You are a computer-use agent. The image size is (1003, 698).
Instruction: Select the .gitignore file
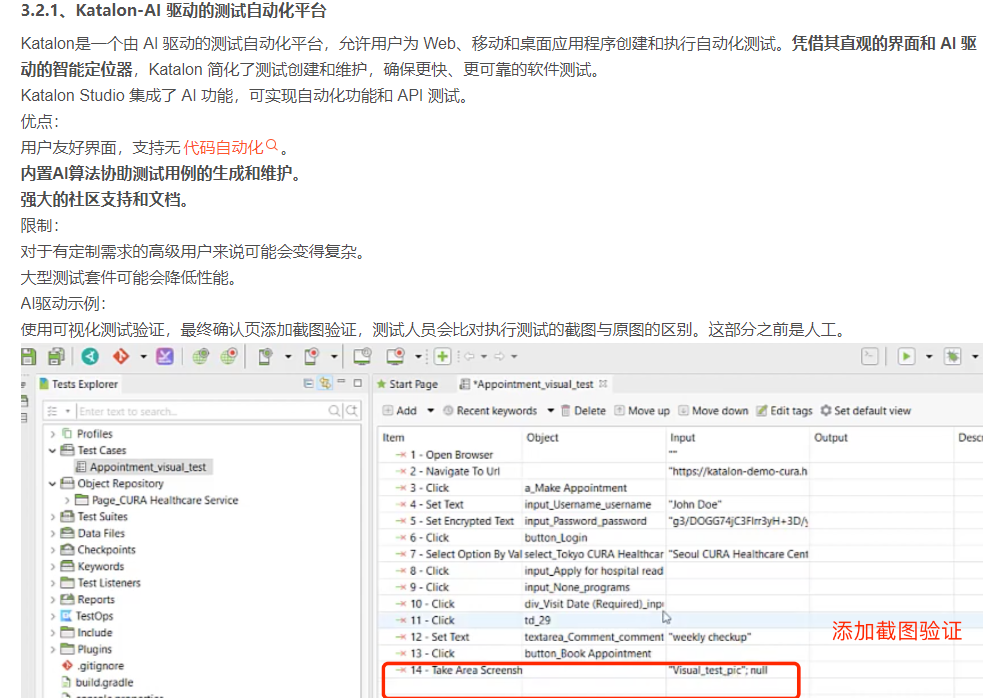click(93, 666)
